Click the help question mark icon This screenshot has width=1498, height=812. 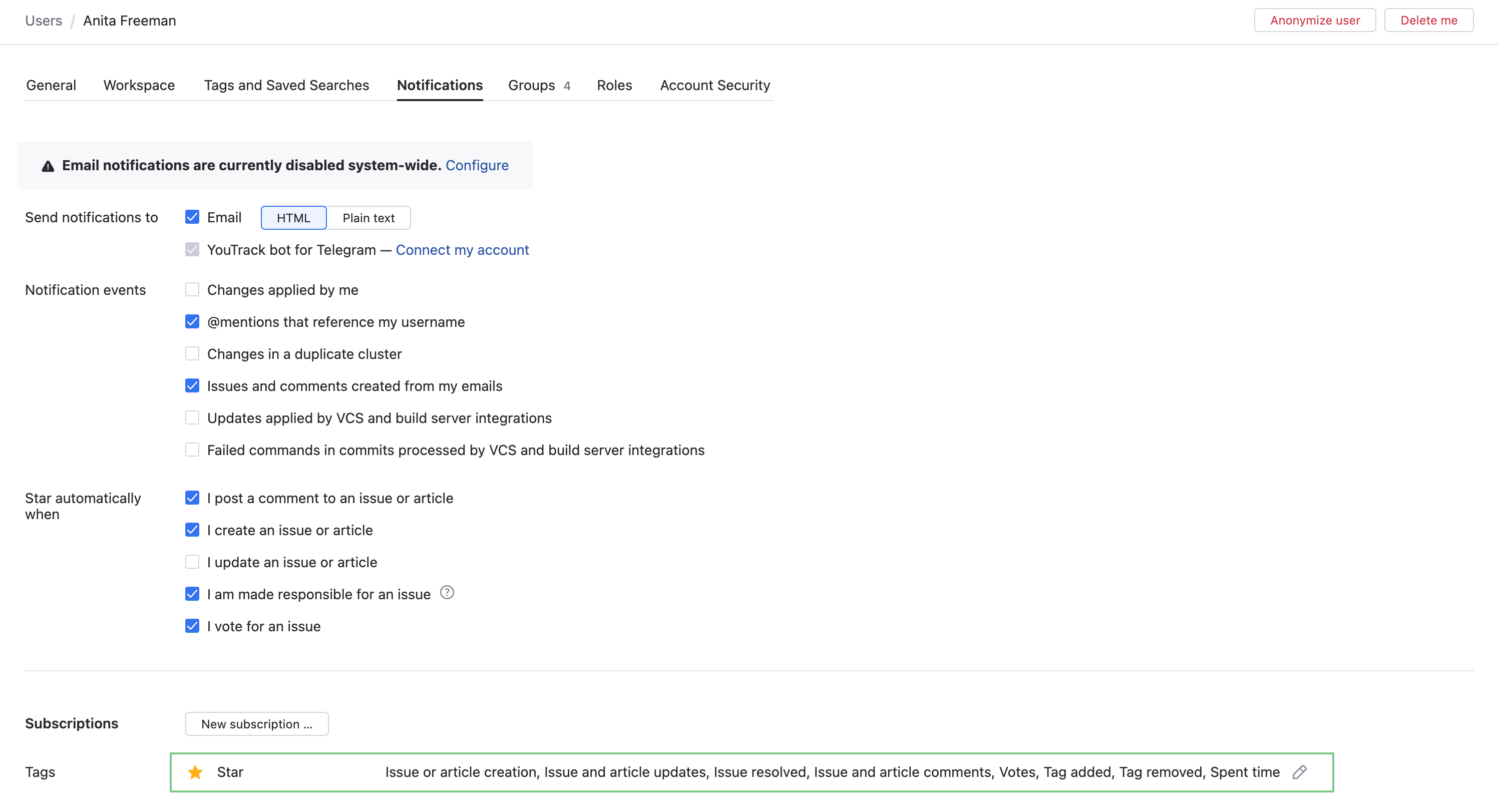click(x=447, y=592)
